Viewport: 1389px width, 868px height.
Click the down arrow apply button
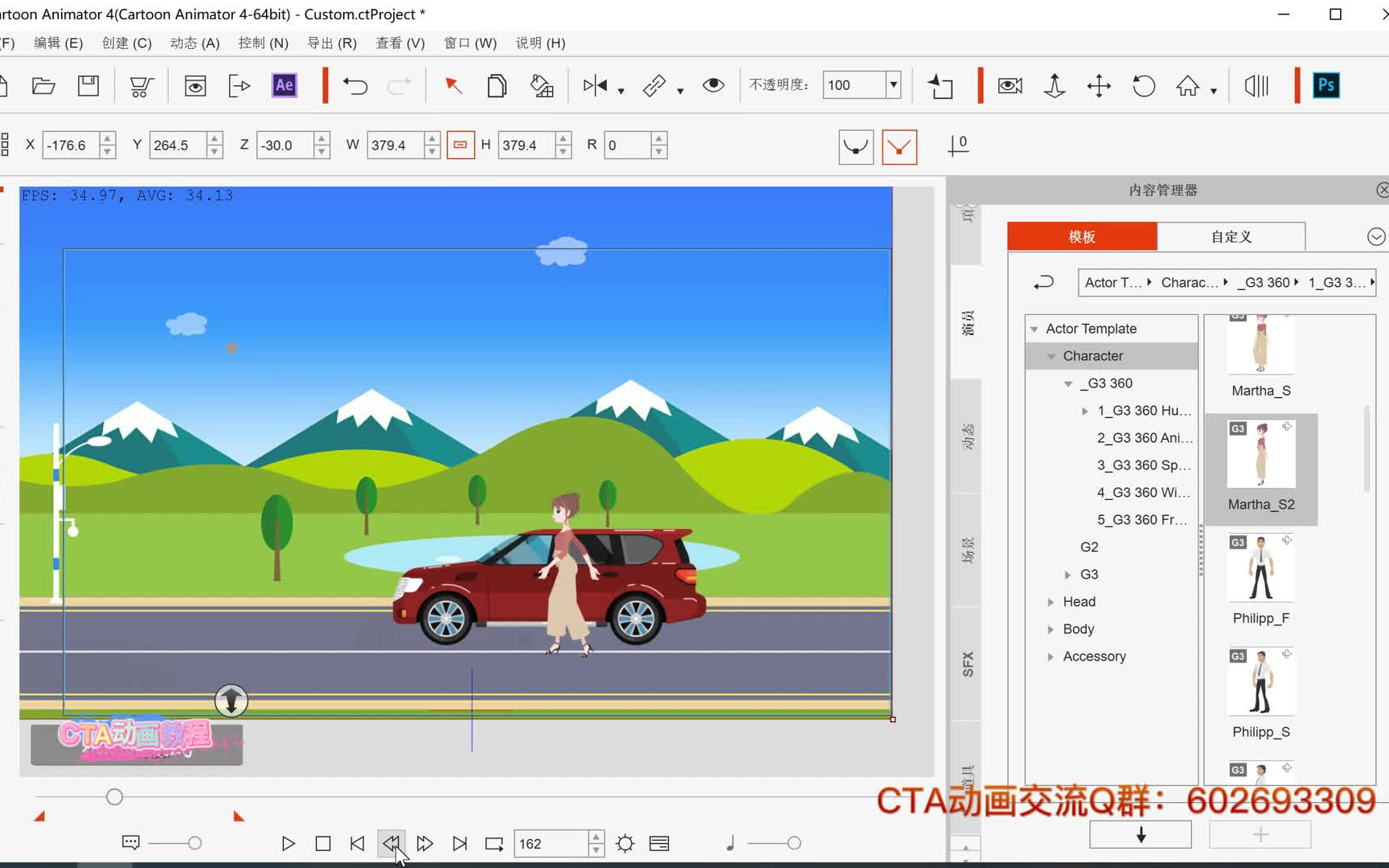[1140, 835]
